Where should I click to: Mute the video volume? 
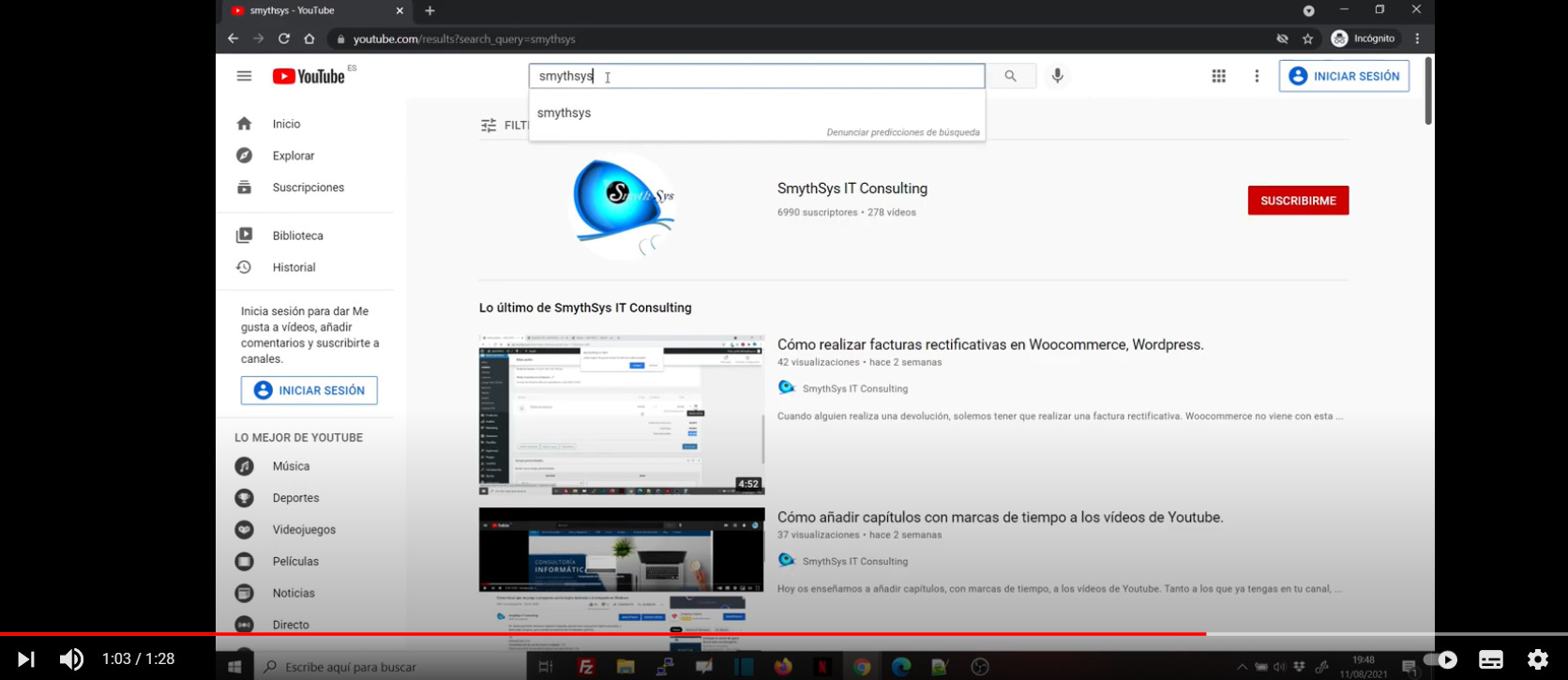[71, 659]
